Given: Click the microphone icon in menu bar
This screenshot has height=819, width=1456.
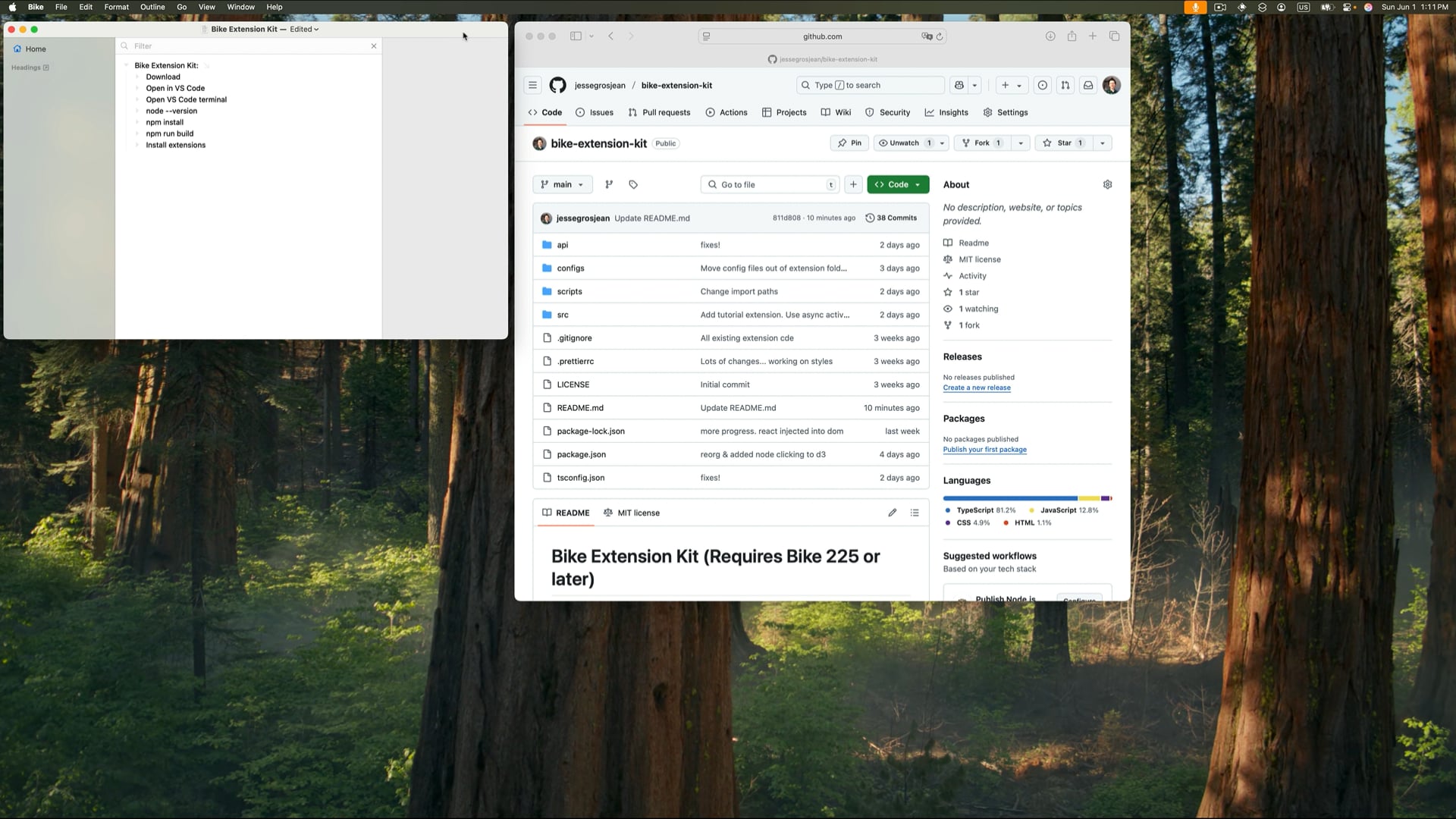Looking at the screenshot, I should click(1195, 7).
